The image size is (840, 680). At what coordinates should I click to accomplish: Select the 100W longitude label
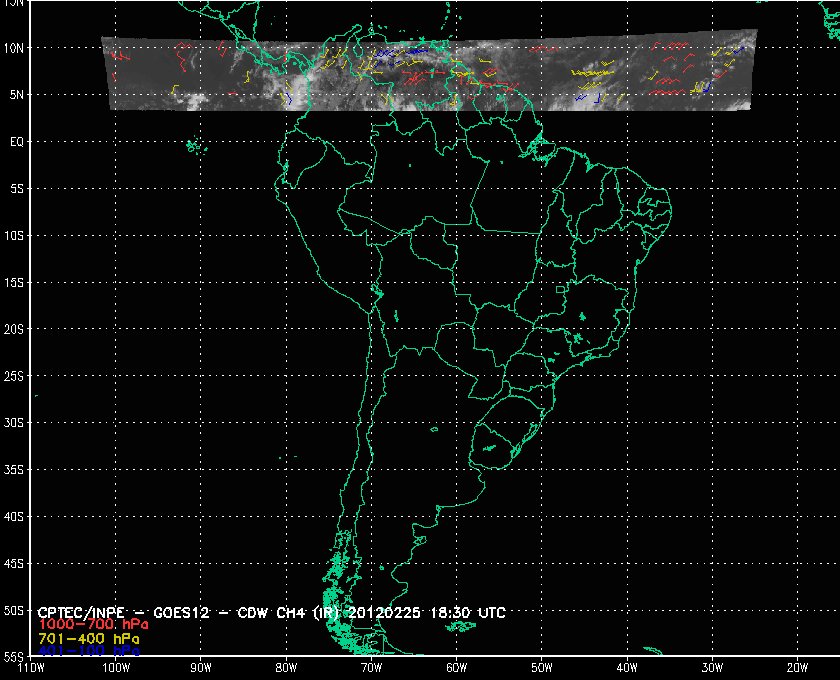click(116, 668)
